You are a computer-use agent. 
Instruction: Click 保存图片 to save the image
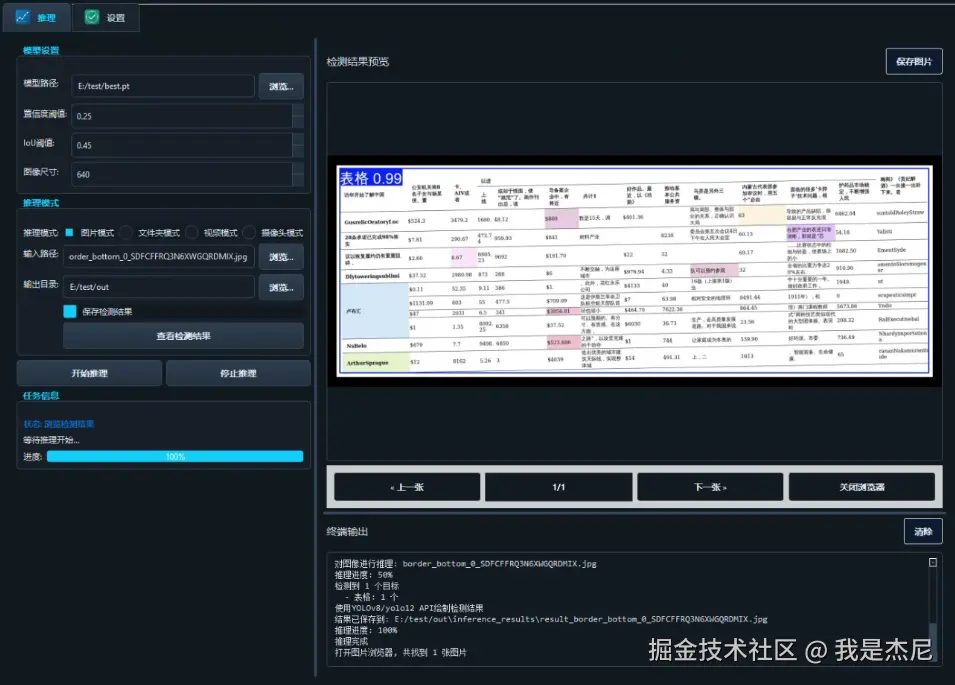point(914,60)
